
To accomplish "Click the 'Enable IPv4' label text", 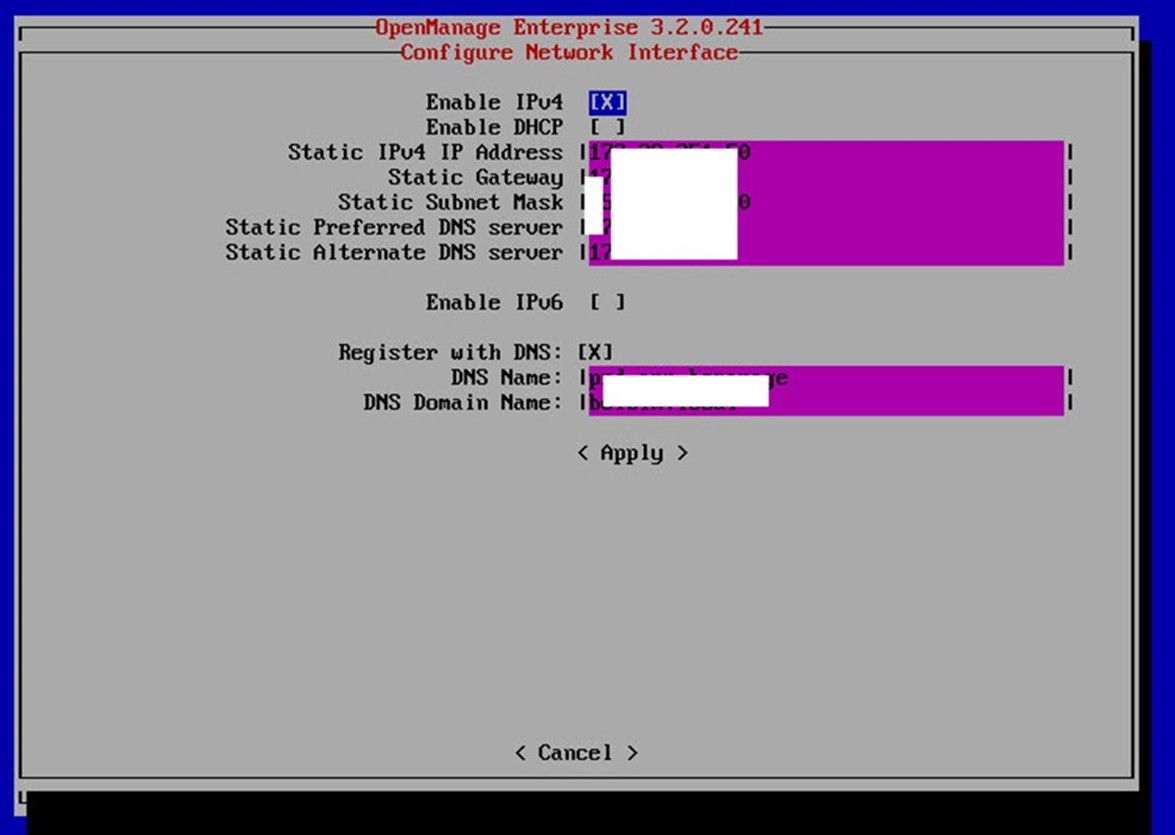I will point(494,102).
